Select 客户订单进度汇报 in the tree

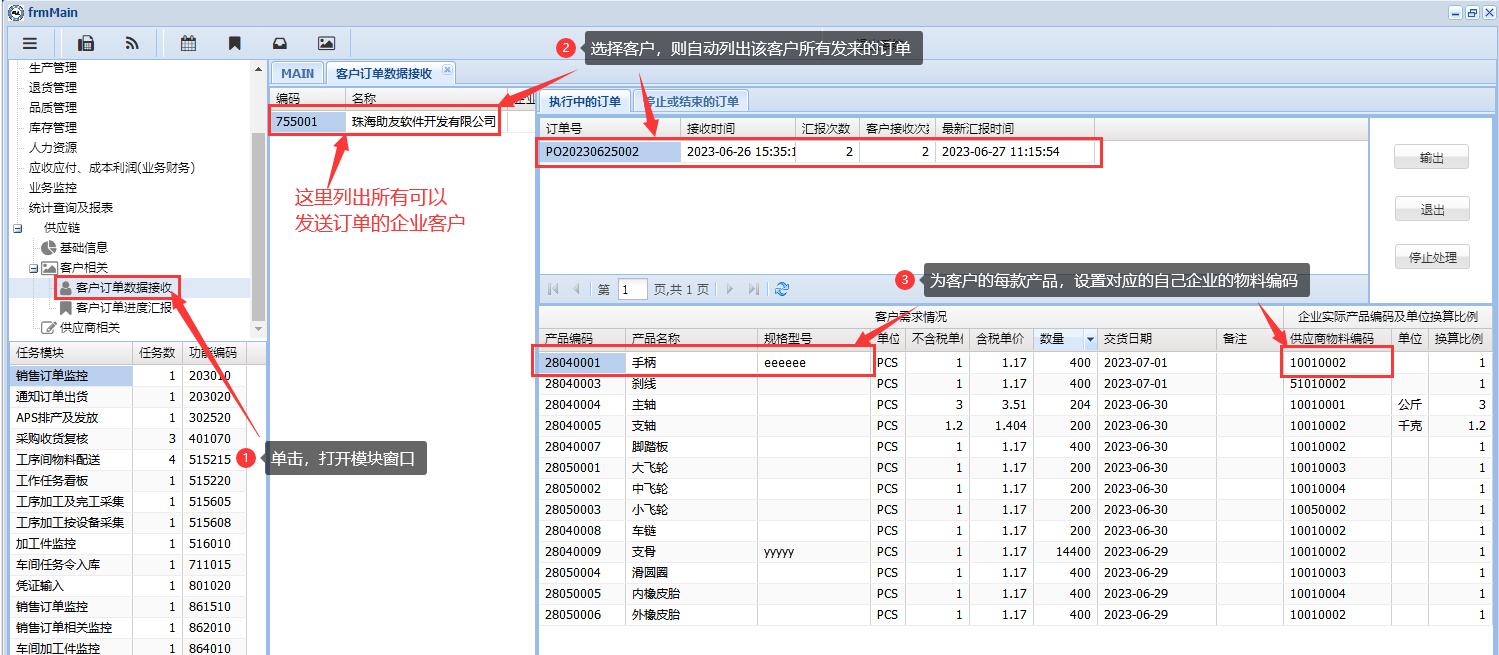124,308
